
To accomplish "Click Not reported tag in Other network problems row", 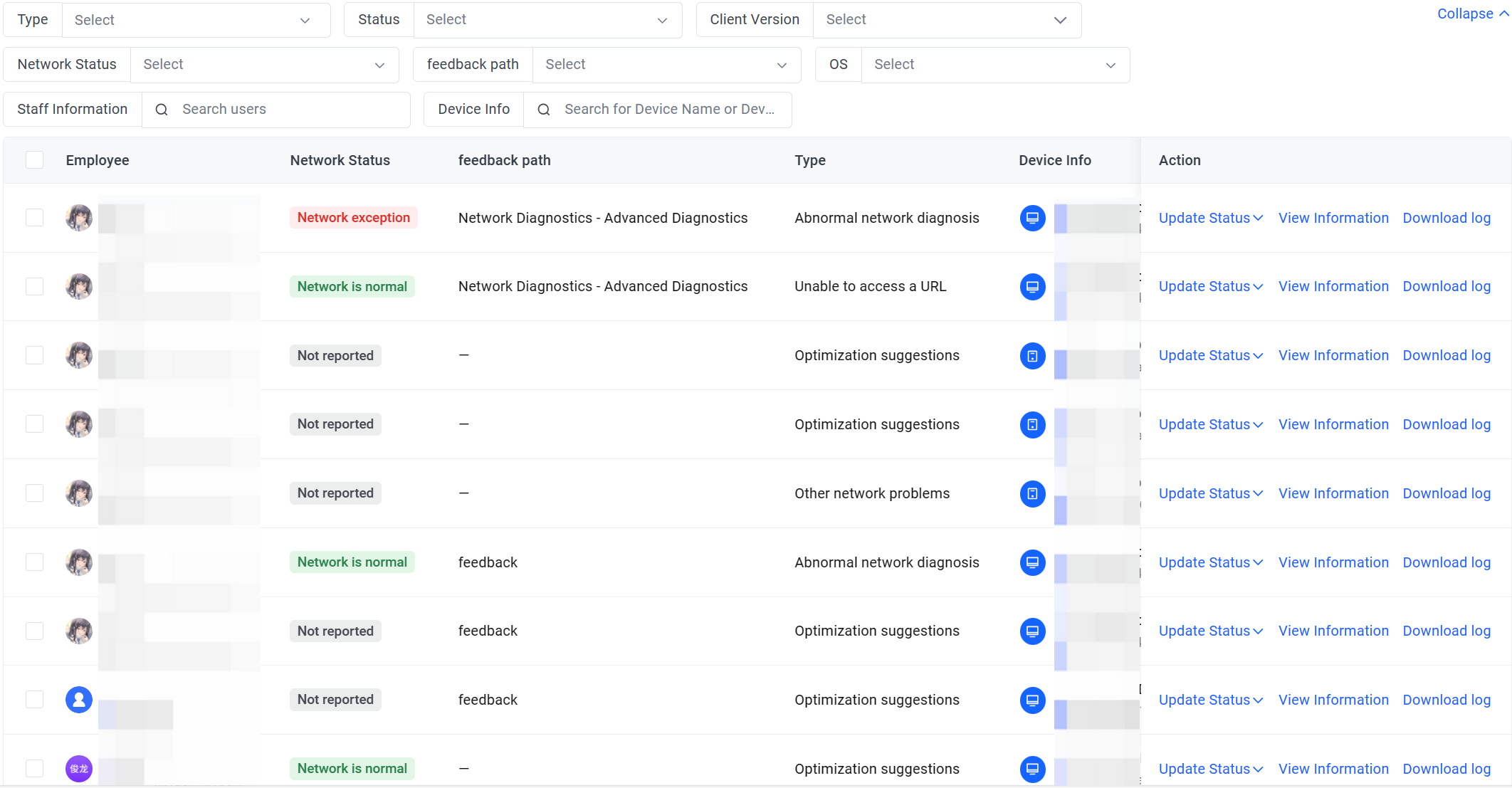I will 335,493.
